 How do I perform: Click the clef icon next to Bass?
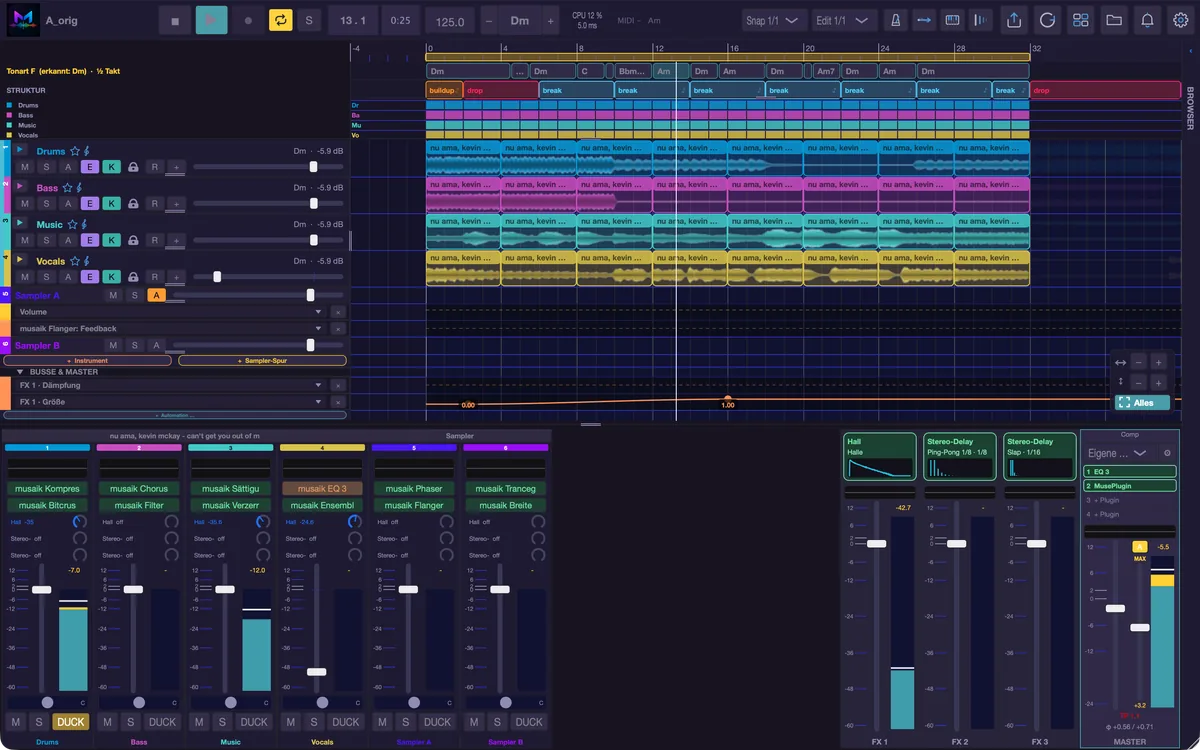(x=79, y=187)
